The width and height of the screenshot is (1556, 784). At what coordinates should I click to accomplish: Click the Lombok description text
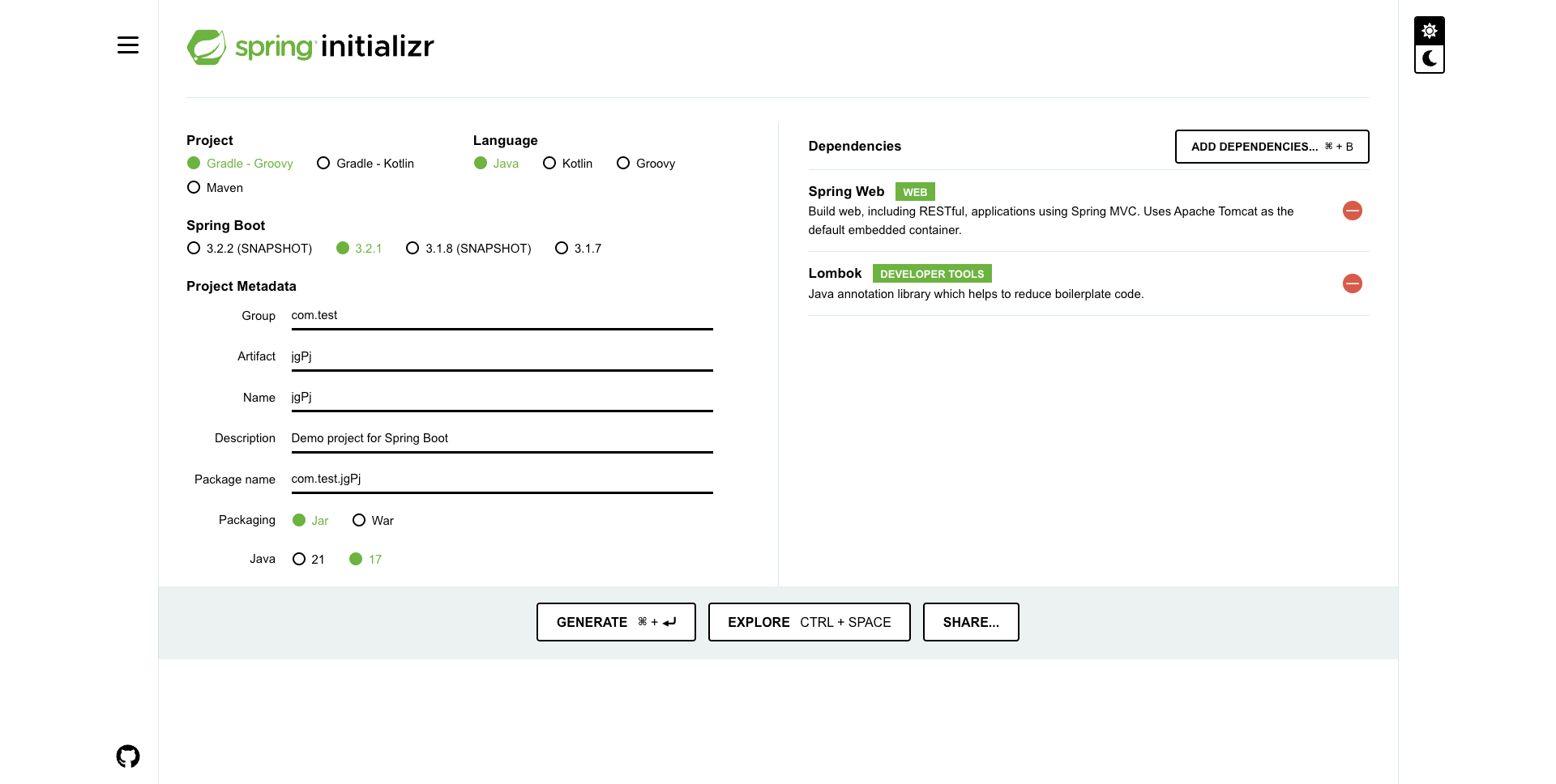pyautogui.click(x=976, y=294)
